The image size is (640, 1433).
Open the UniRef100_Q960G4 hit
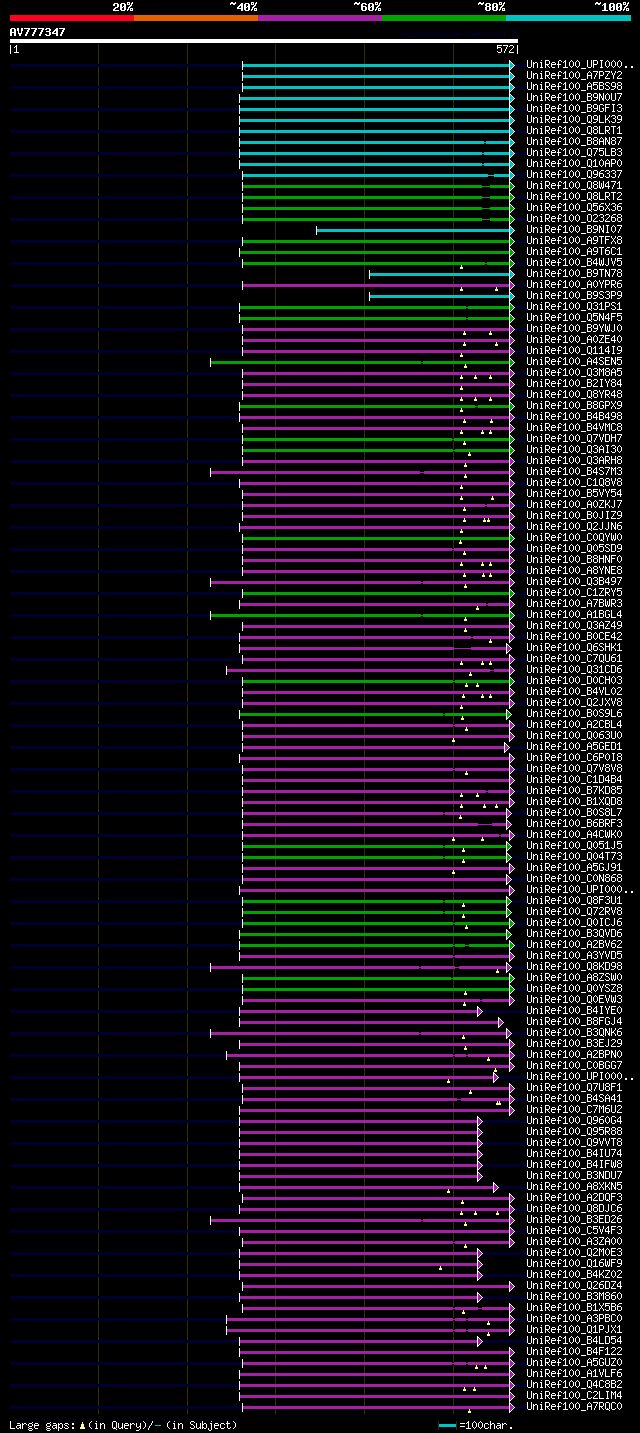coord(574,1121)
